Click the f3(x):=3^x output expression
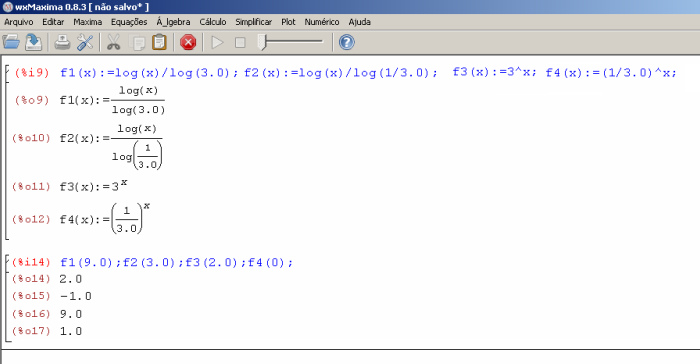Viewport: 700px width, 364px height. pos(93,185)
